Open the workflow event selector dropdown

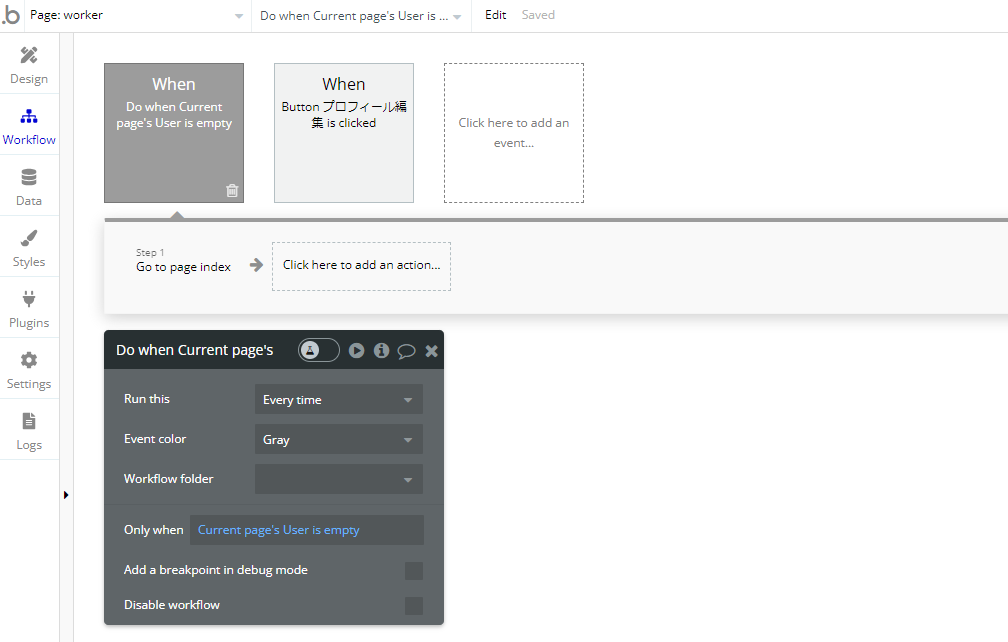click(361, 15)
